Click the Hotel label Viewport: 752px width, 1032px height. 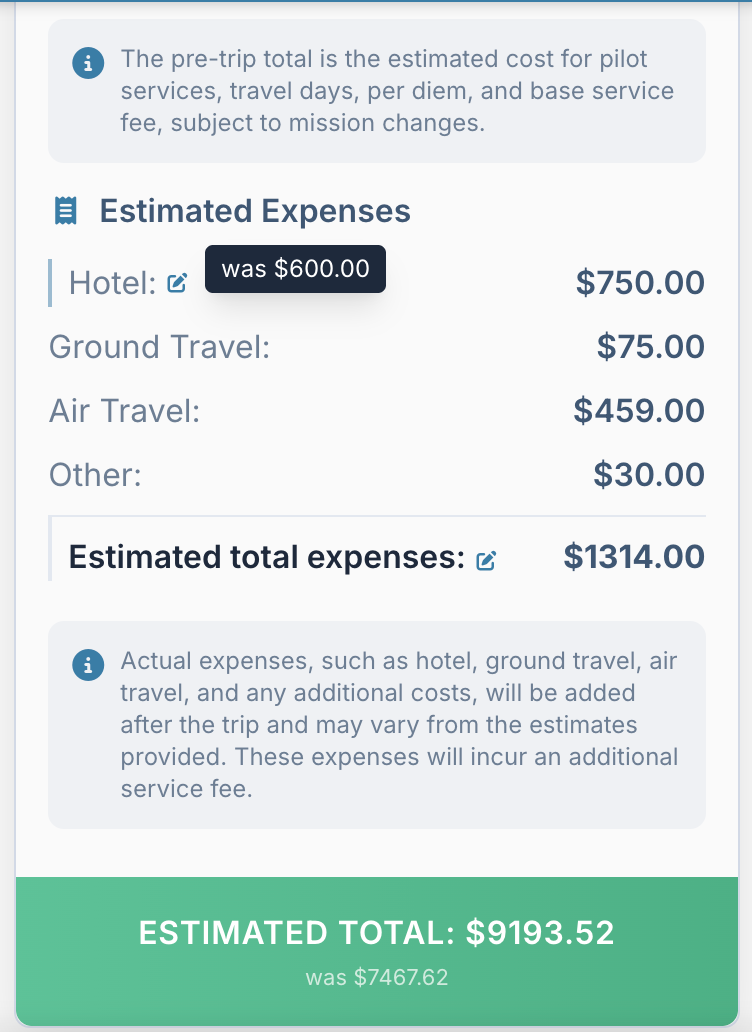112,284
